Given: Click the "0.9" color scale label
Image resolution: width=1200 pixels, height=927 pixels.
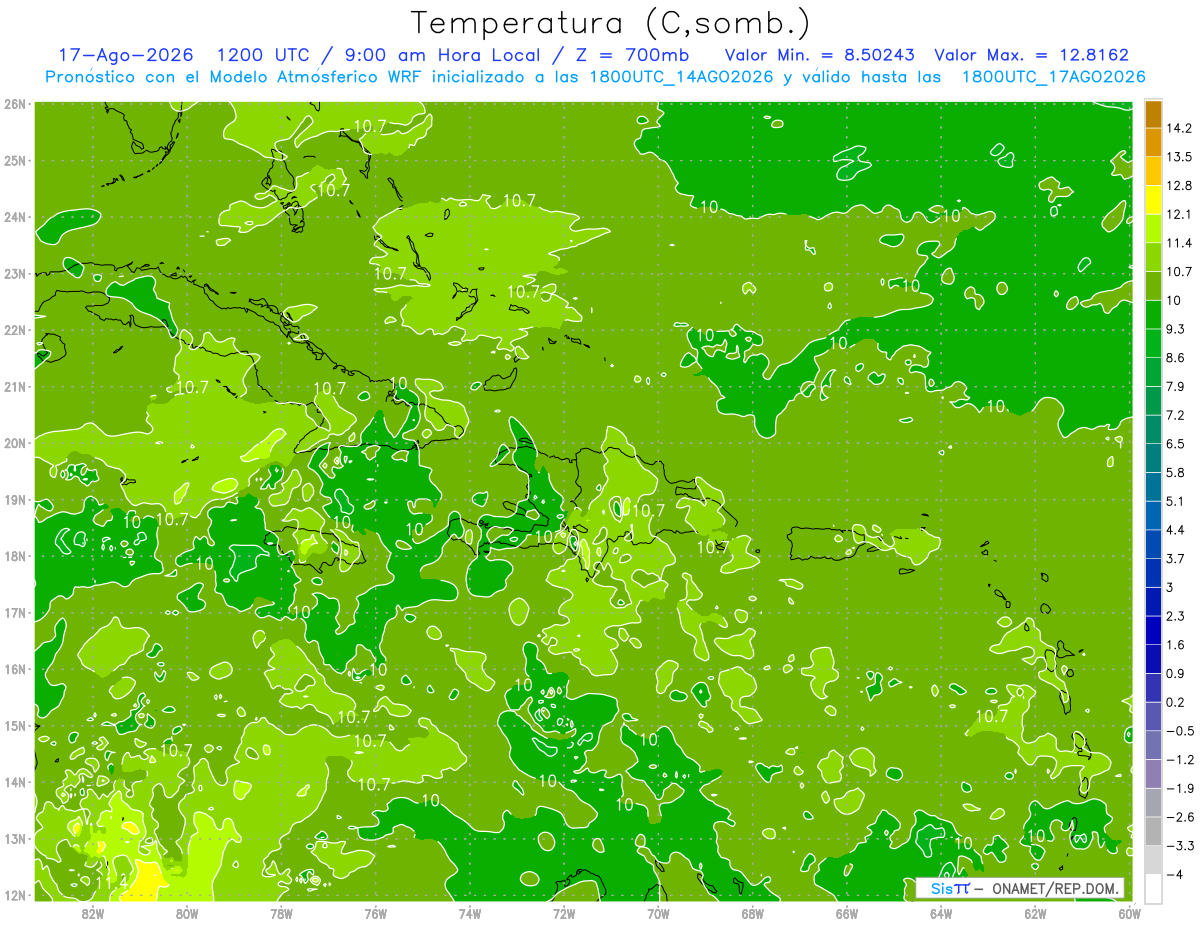Looking at the screenshot, I should (x=1176, y=672).
